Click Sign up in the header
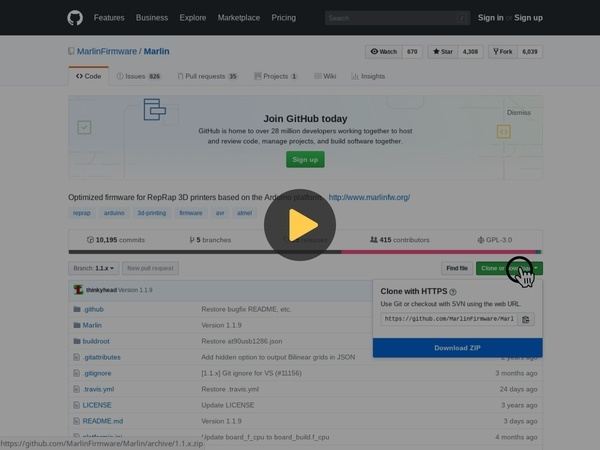Viewport: 600px width, 450px height. pos(528,18)
